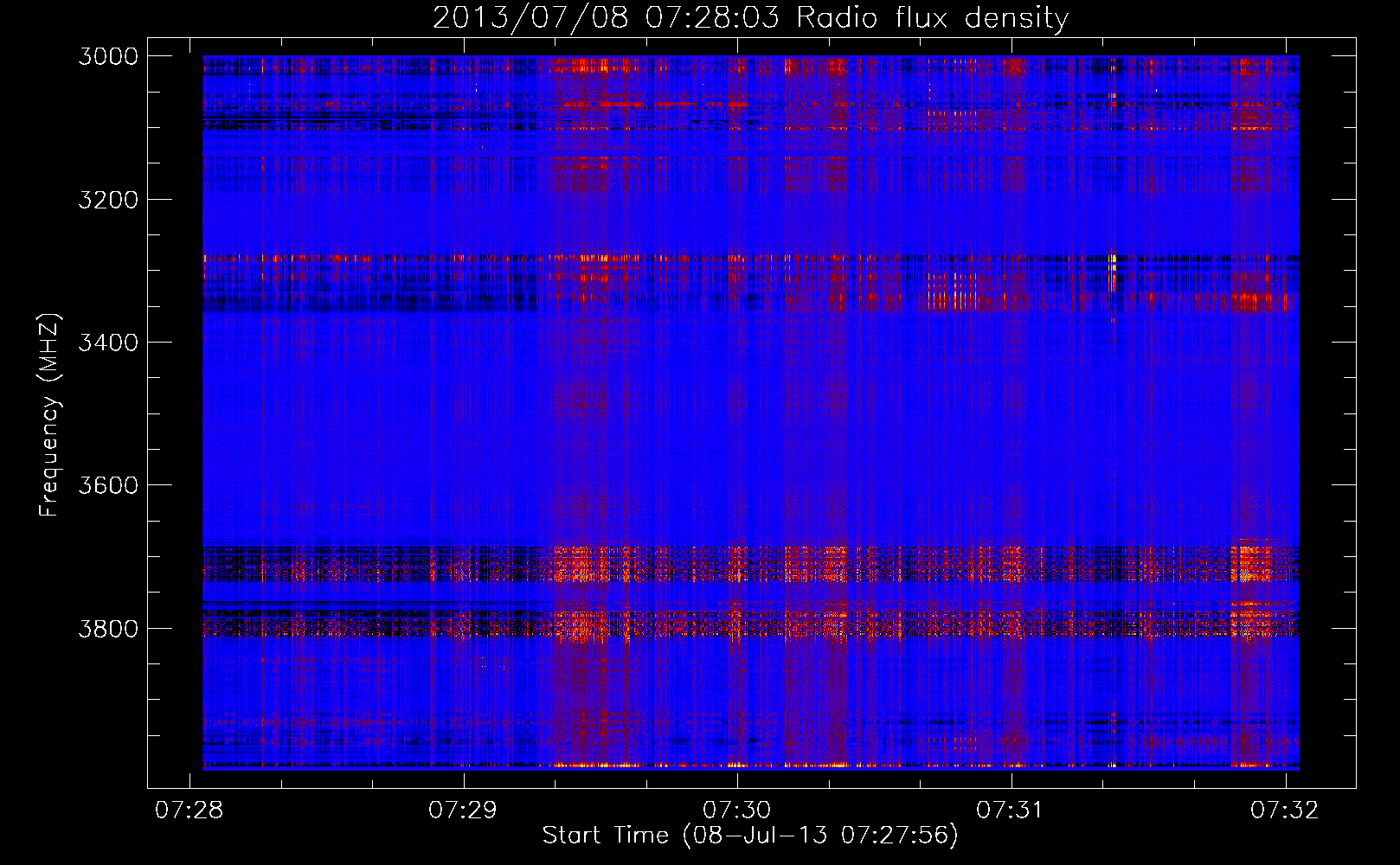Click the 3400 frequency tick label
Image resolution: width=1400 pixels, height=865 pixels.
coord(108,343)
